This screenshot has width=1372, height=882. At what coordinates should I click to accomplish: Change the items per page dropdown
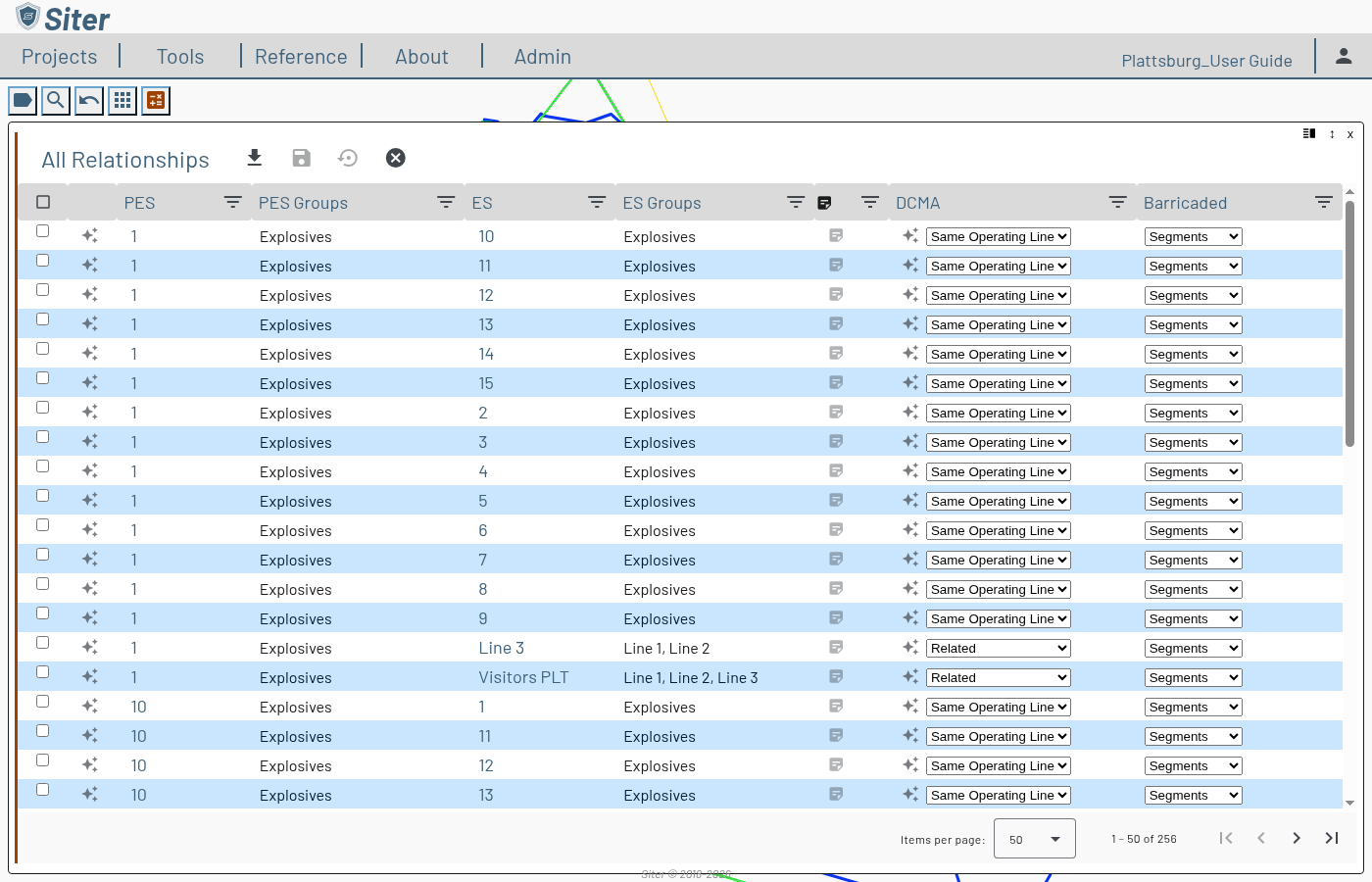[x=1035, y=839]
